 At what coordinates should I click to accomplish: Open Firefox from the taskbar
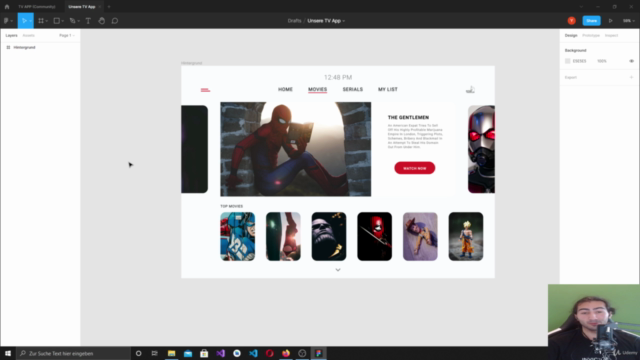(286, 353)
